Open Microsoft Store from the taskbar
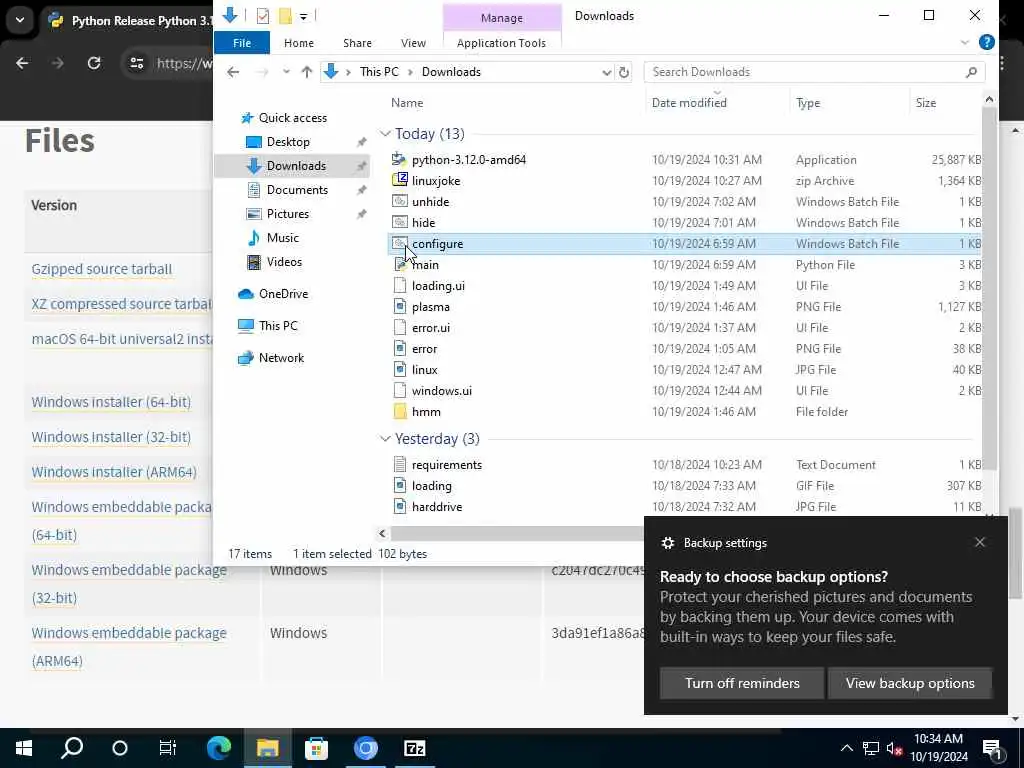This screenshot has width=1024, height=768. point(316,748)
